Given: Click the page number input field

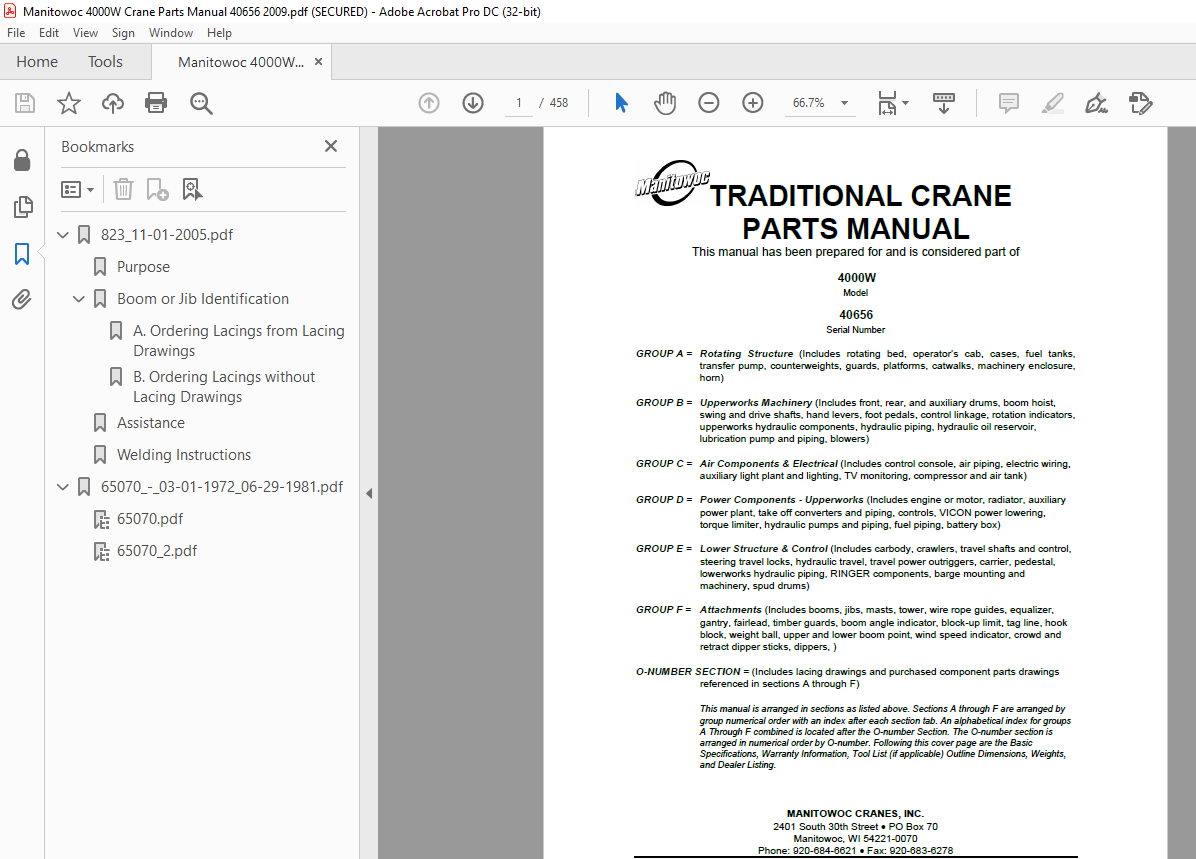Looking at the screenshot, I should pos(519,103).
